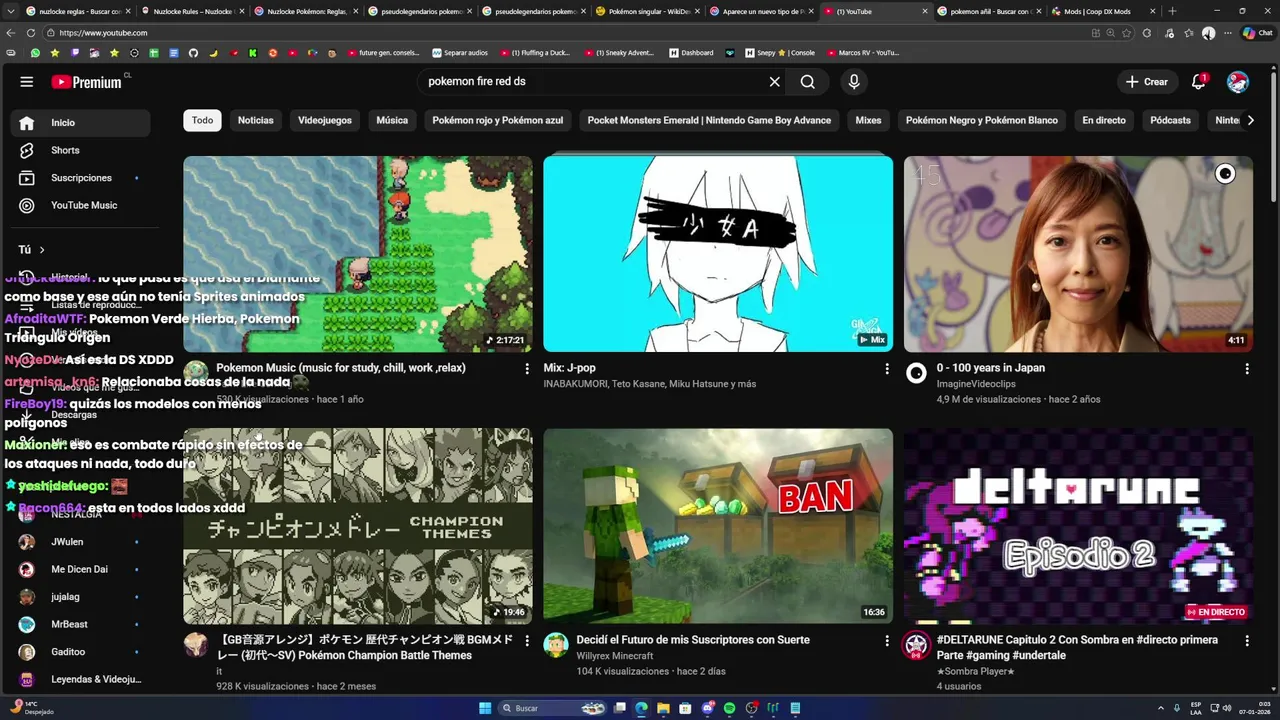Expand the Tú section chevron
The image size is (1280, 720).
coord(42,250)
